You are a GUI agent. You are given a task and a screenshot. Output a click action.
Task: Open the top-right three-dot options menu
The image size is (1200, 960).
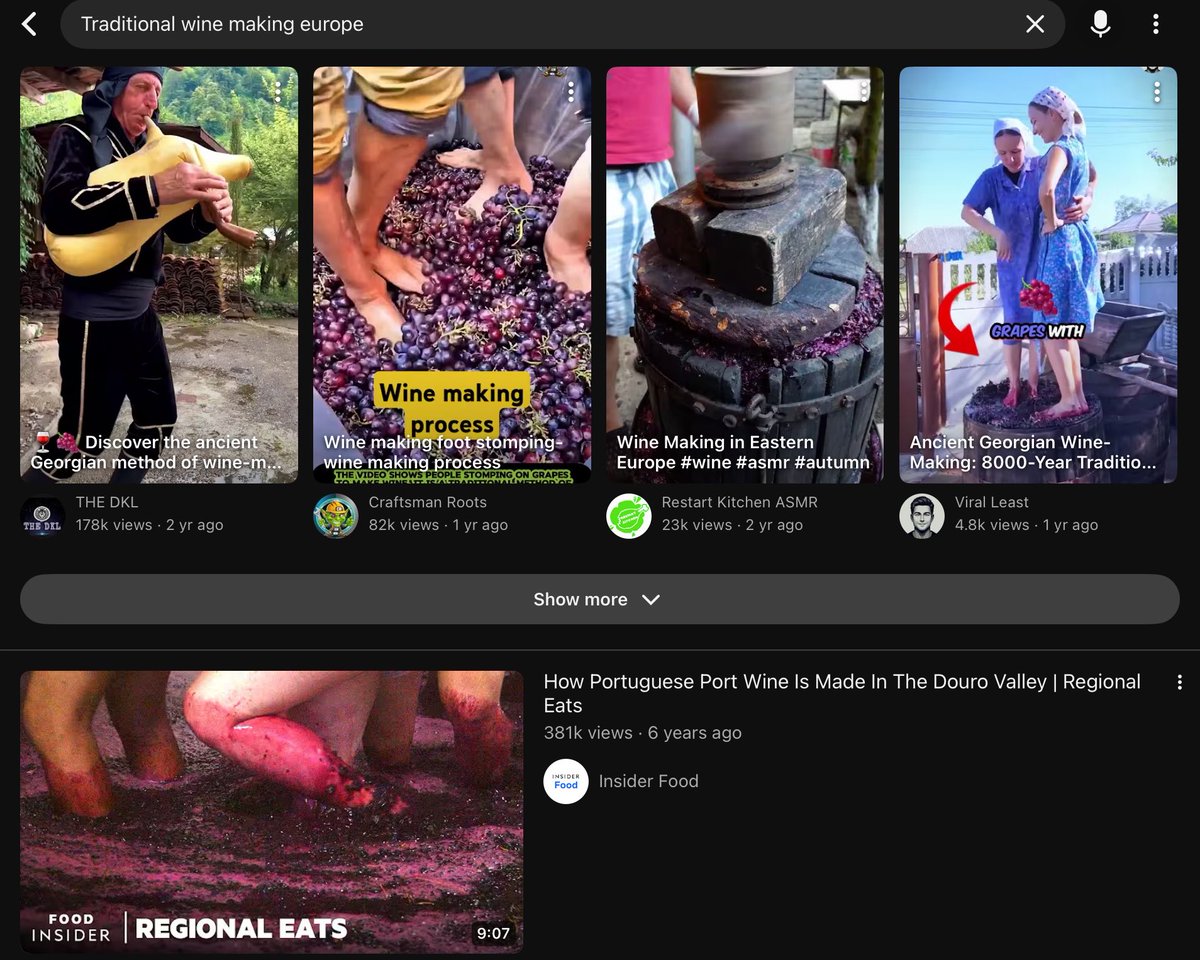tap(1156, 24)
